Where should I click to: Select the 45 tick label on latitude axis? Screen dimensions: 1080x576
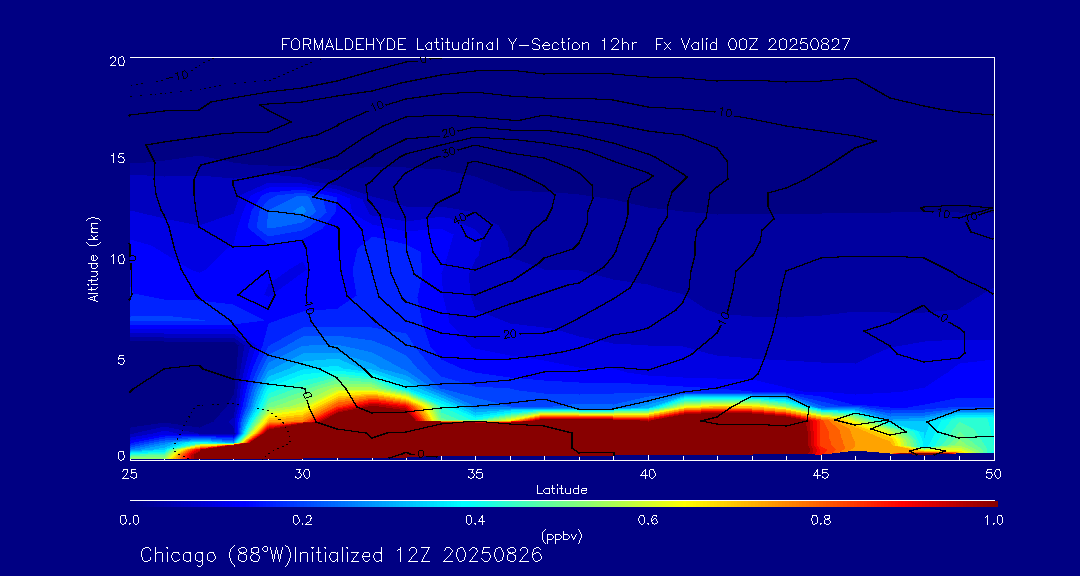click(821, 473)
